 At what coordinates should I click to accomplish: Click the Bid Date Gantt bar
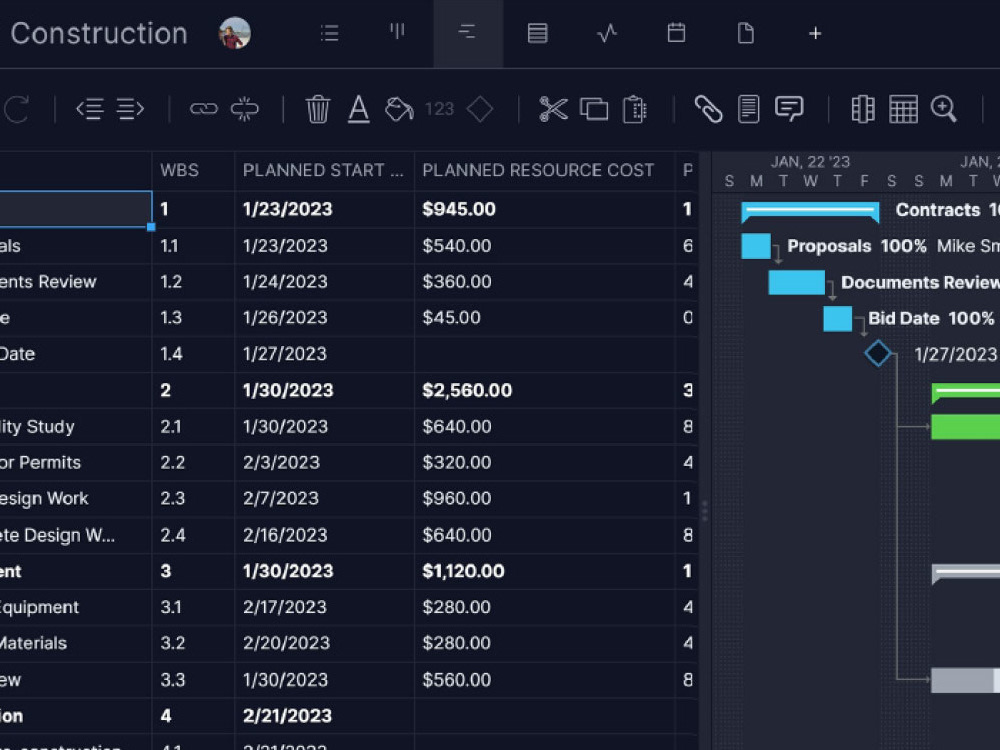(x=837, y=318)
